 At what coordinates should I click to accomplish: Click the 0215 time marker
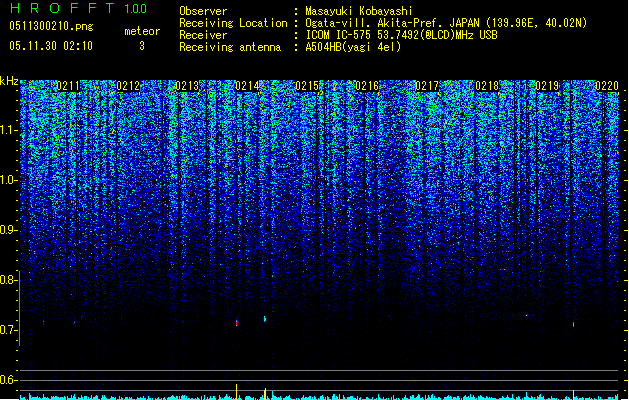click(307, 86)
